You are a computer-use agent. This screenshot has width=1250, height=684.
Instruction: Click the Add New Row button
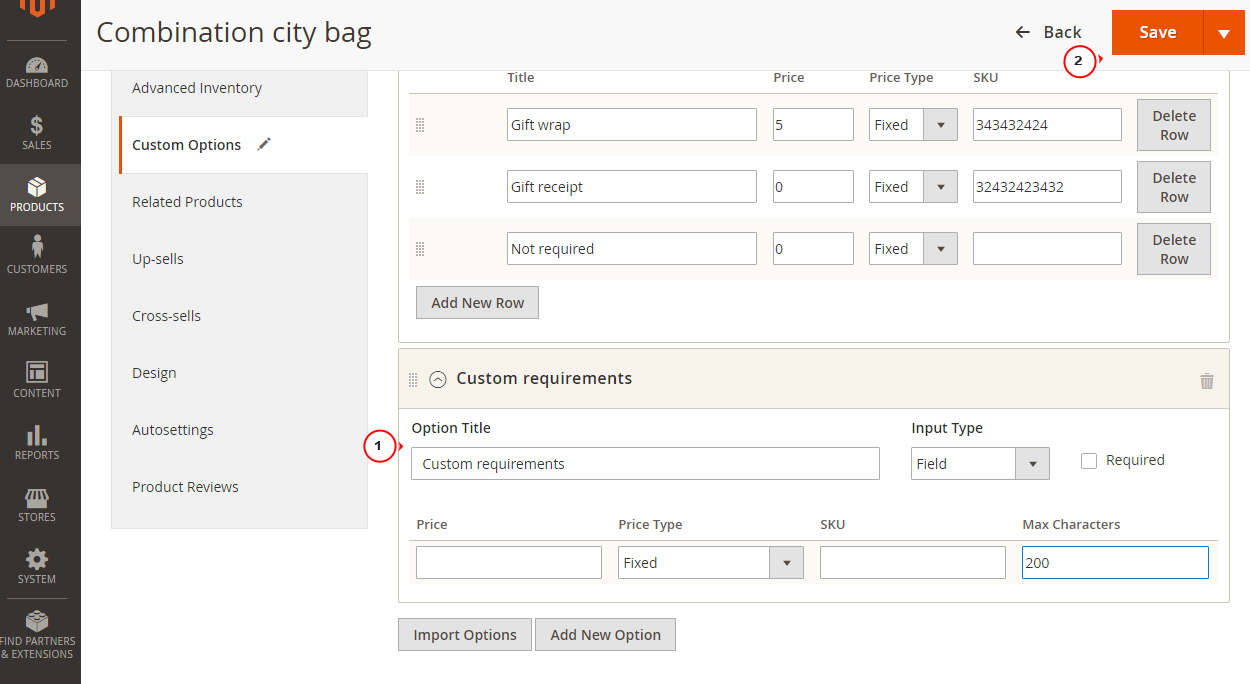477,303
